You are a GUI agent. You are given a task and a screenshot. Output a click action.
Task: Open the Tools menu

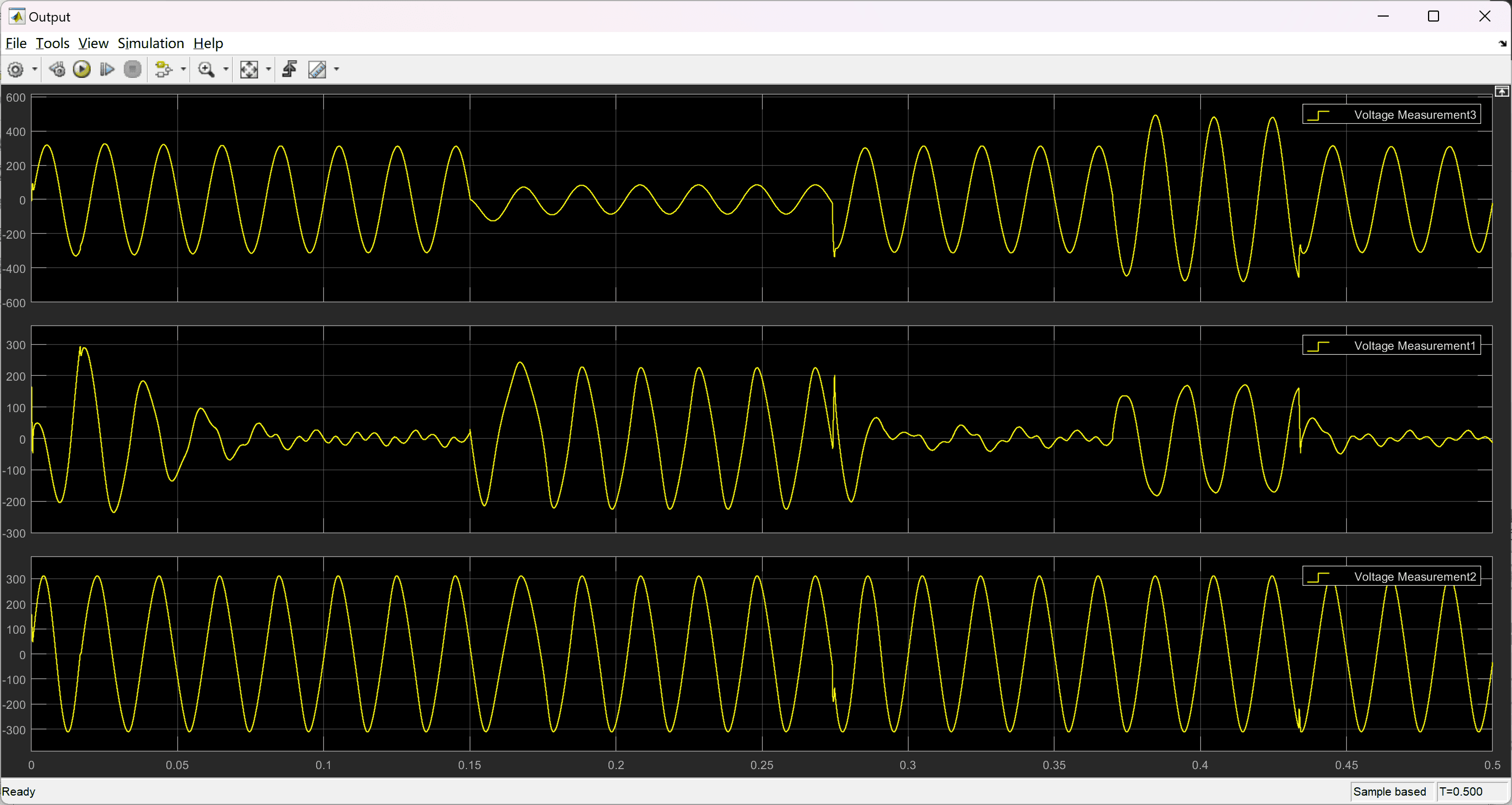pyautogui.click(x=53, y=44)
